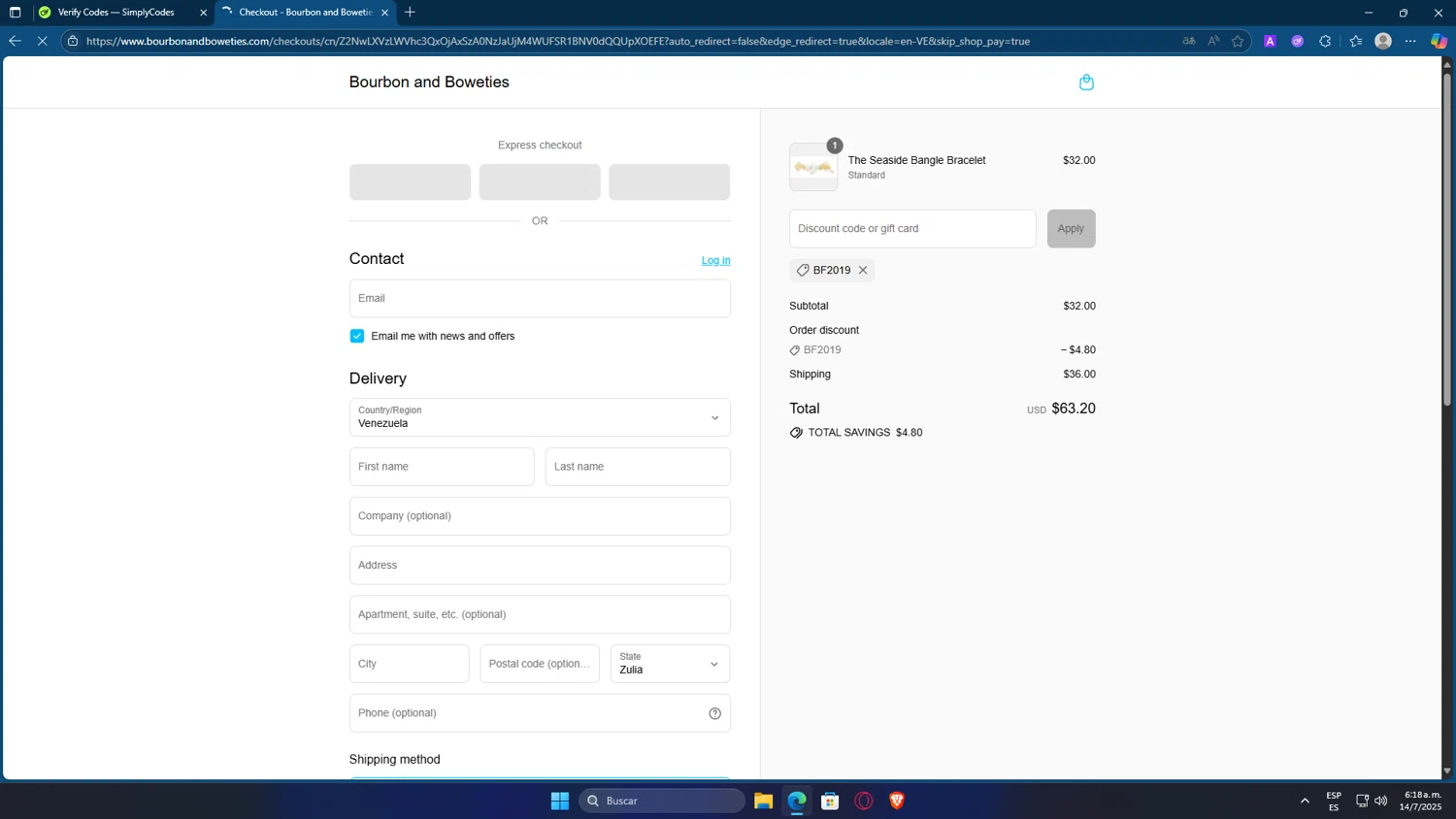Open the purple A extension icon
Viewport: 1456px width, 819px height.
[1270, 41]
